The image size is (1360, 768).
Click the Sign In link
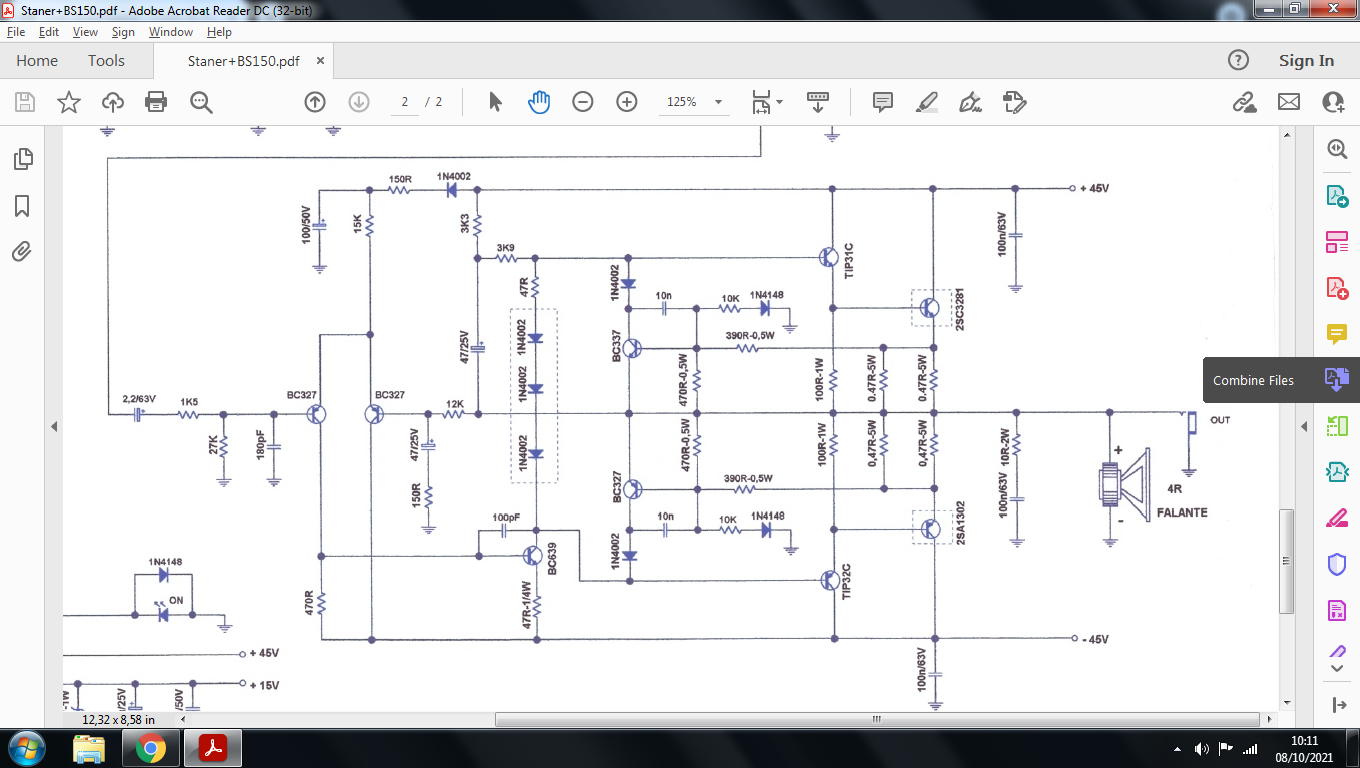coord(1306,61)
